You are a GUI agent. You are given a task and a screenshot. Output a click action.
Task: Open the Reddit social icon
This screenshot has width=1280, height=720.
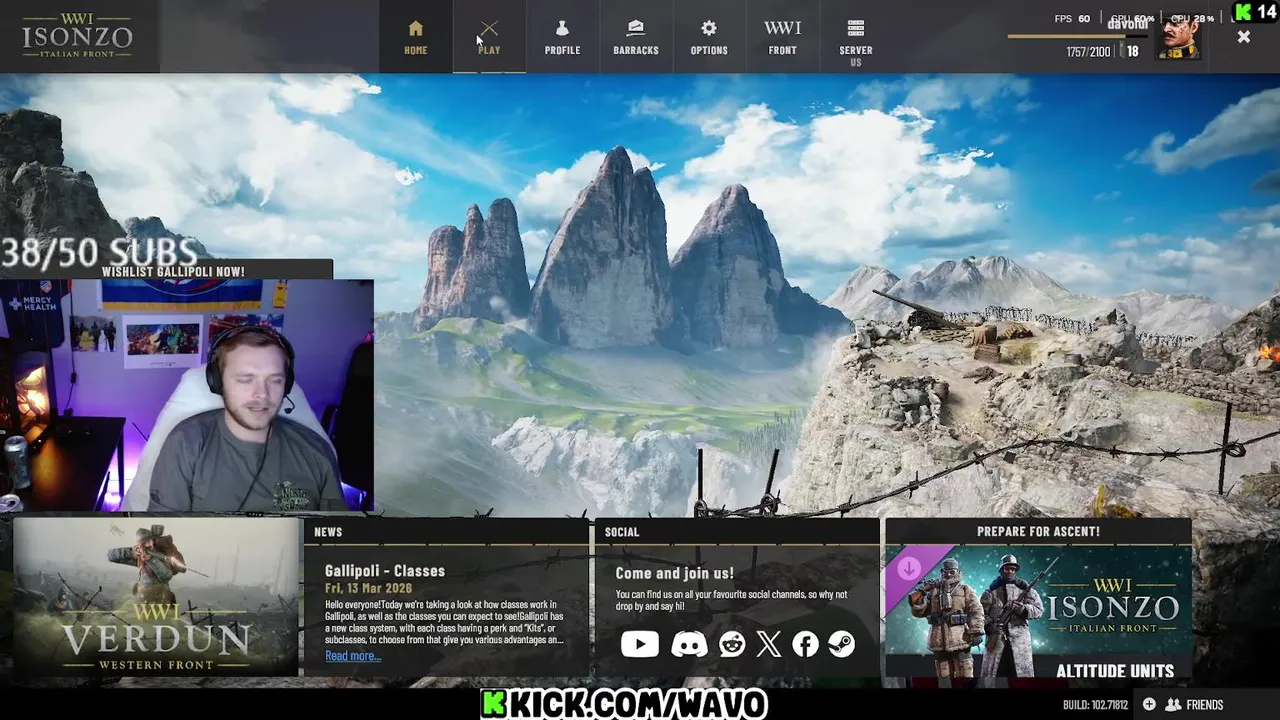click(x=732, y=644)
